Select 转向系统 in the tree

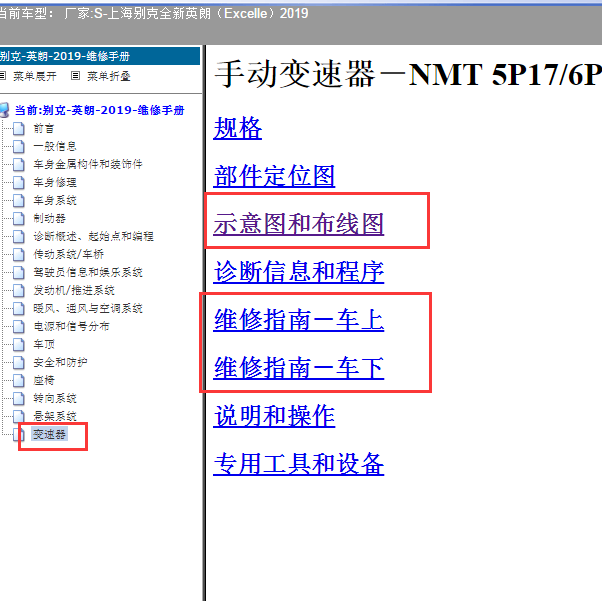55,398
